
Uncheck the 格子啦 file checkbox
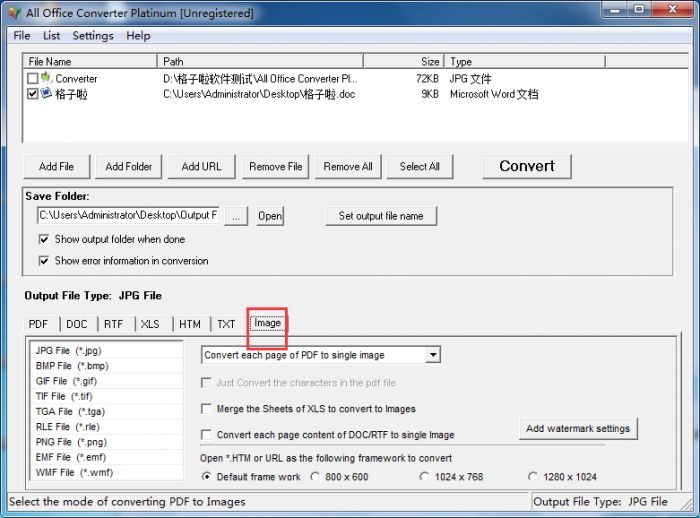[x=33, y=94]
